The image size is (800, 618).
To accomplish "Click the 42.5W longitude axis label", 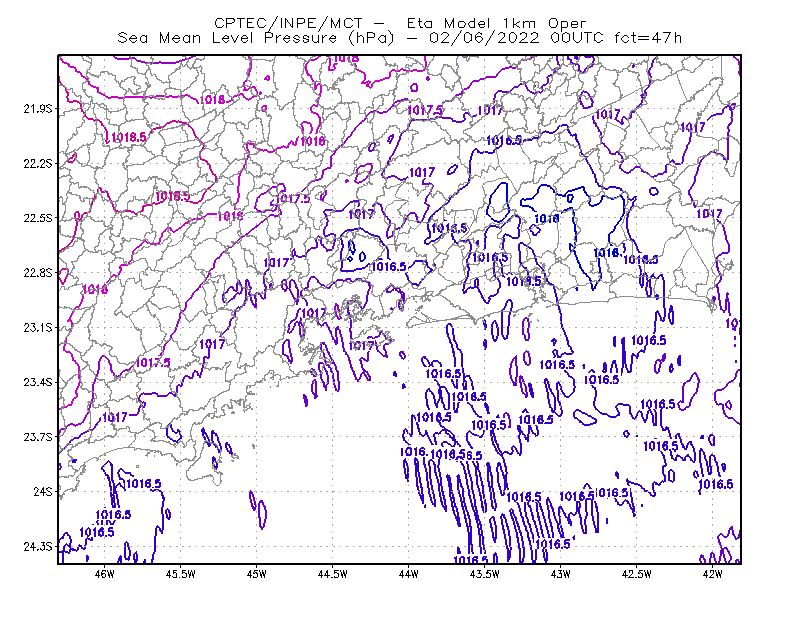I will (x=636, y=574).
